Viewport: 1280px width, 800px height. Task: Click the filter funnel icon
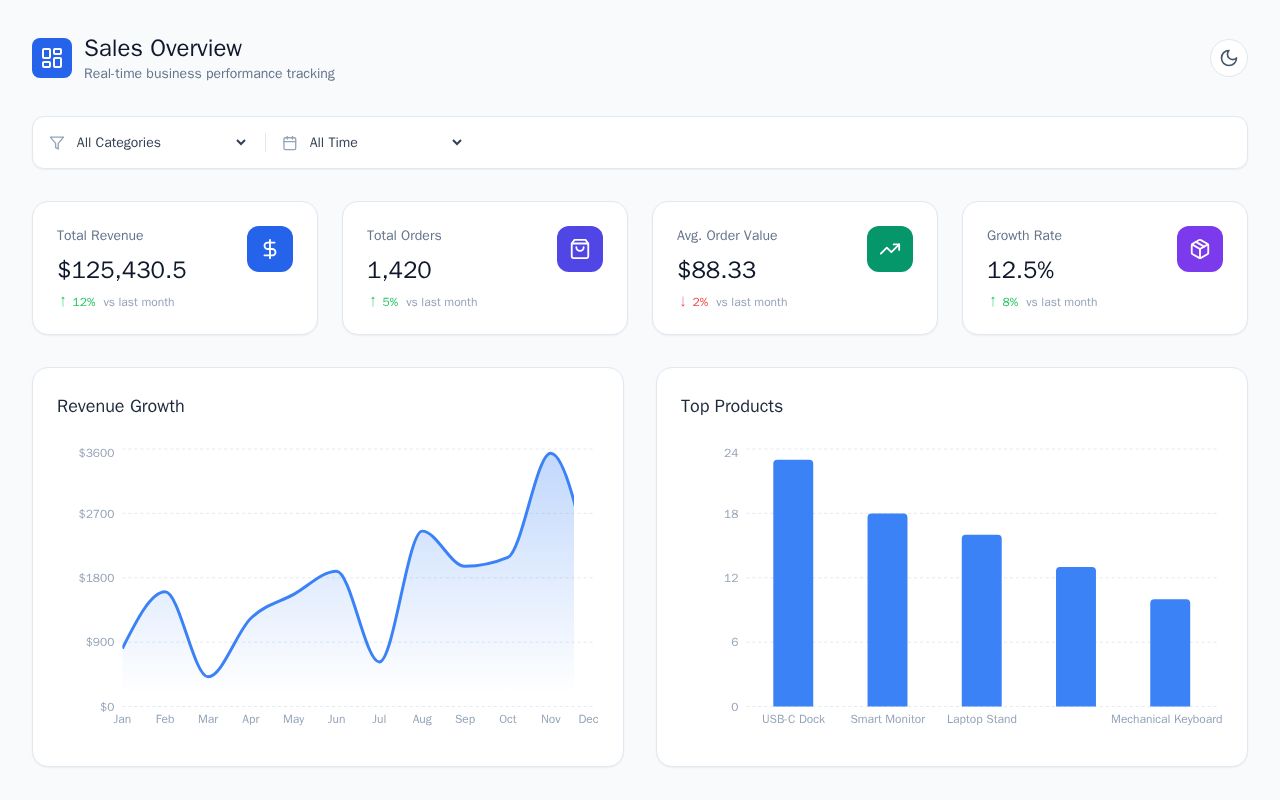pos(57,143)
